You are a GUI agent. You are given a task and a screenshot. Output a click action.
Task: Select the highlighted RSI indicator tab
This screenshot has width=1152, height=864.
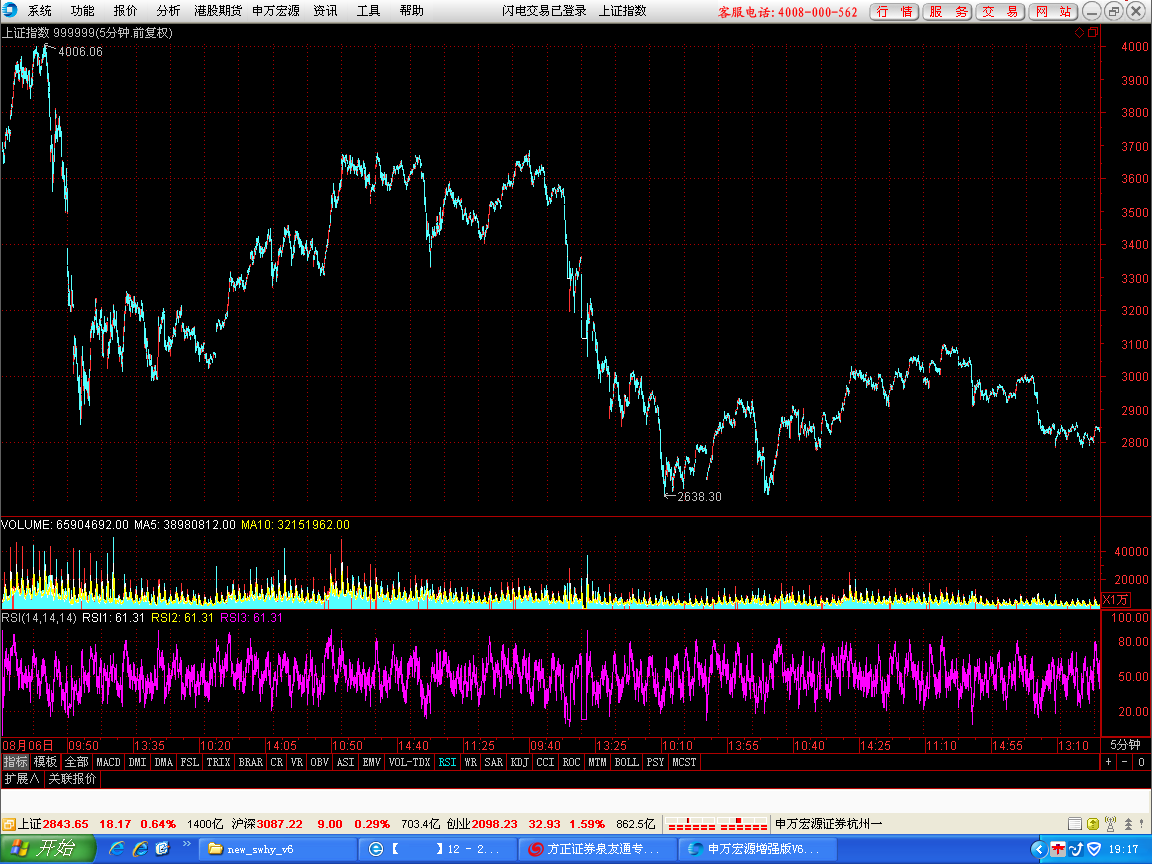click(x=447, y=762)
